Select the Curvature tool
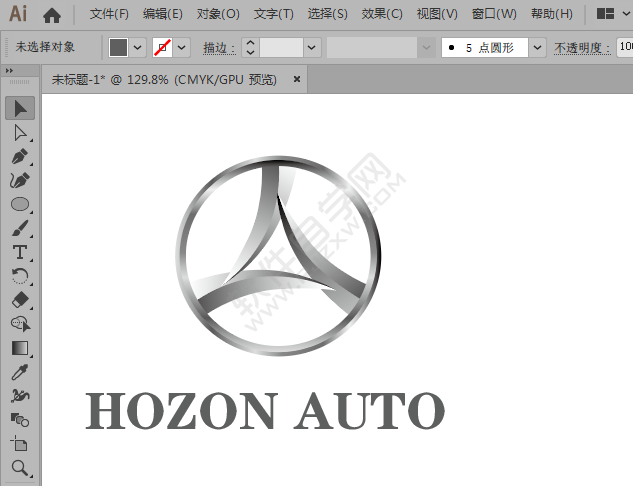The height and width of the screenshot is (486, 633). 20,180
